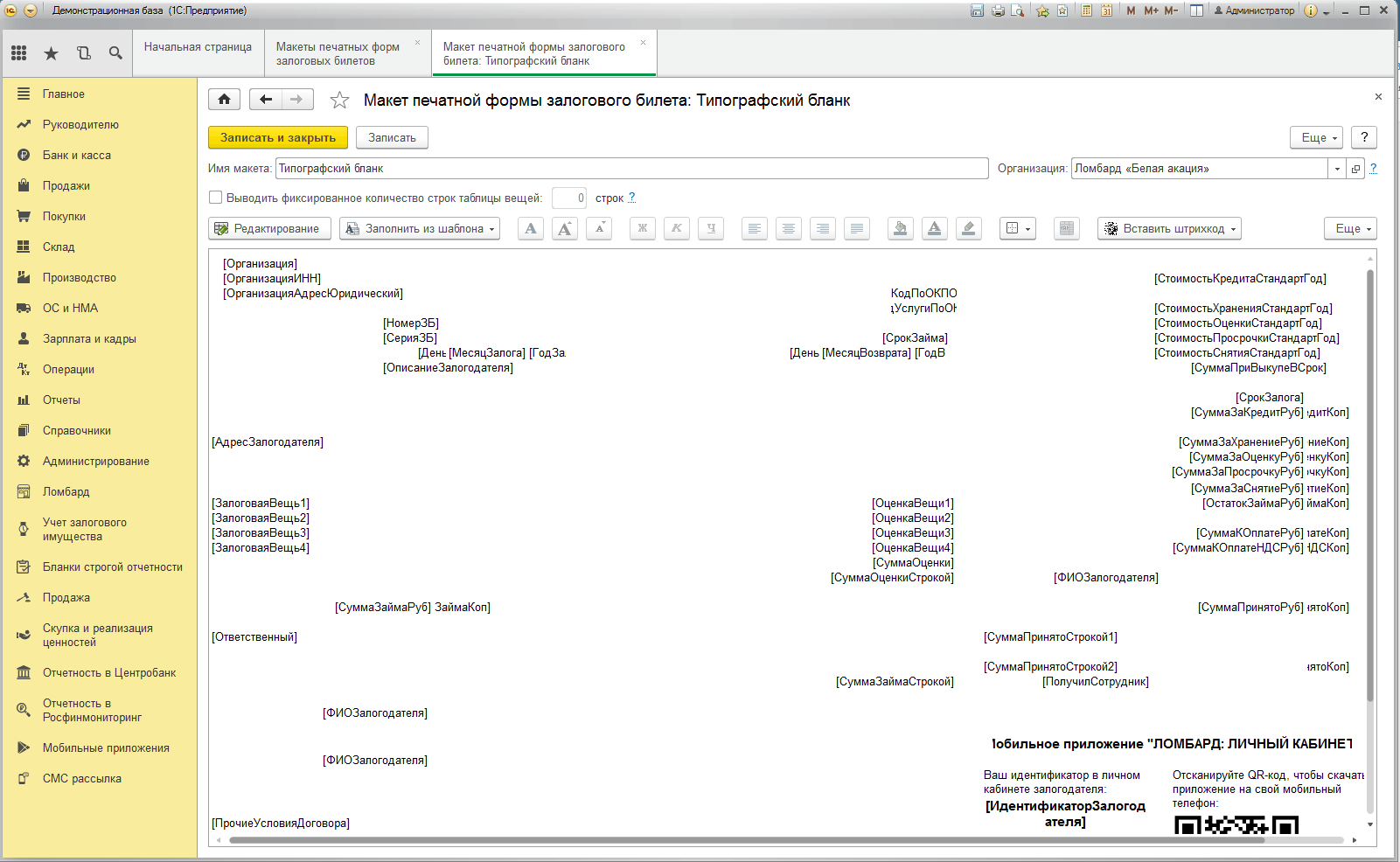Choose cell background fill color

point(901,228)
